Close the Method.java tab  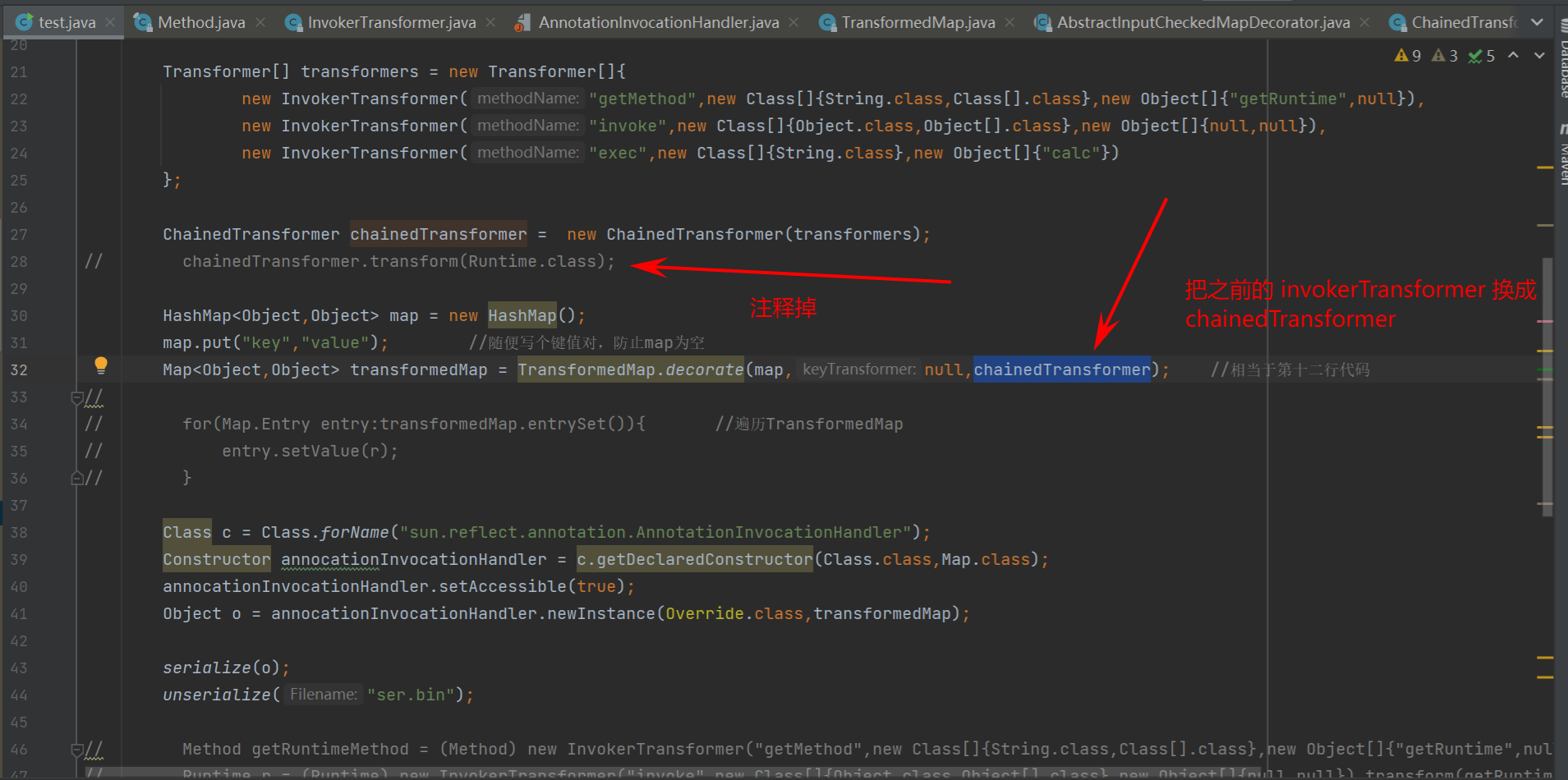pyautogui.click(x=260, y=22)
